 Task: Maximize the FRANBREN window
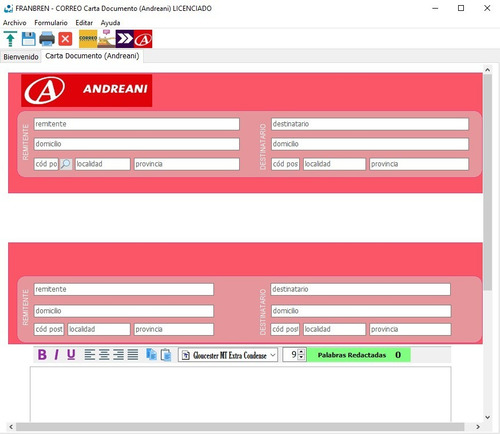(461, 8)
